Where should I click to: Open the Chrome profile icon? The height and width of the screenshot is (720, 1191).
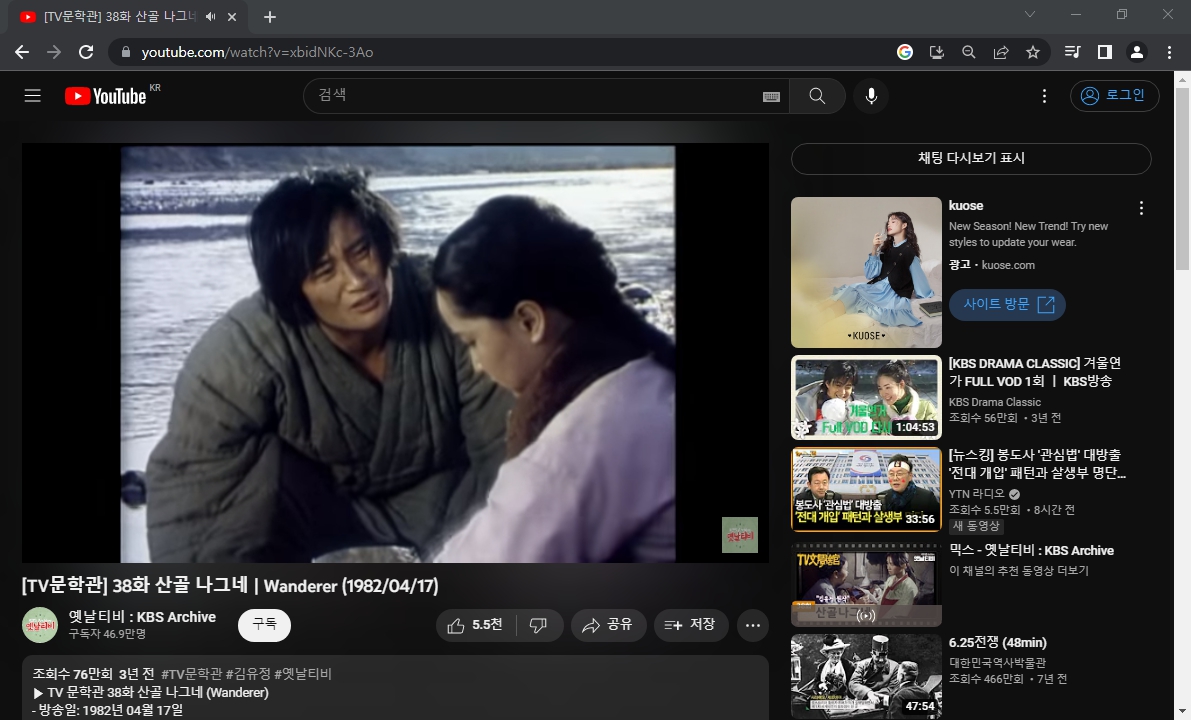1137,52
